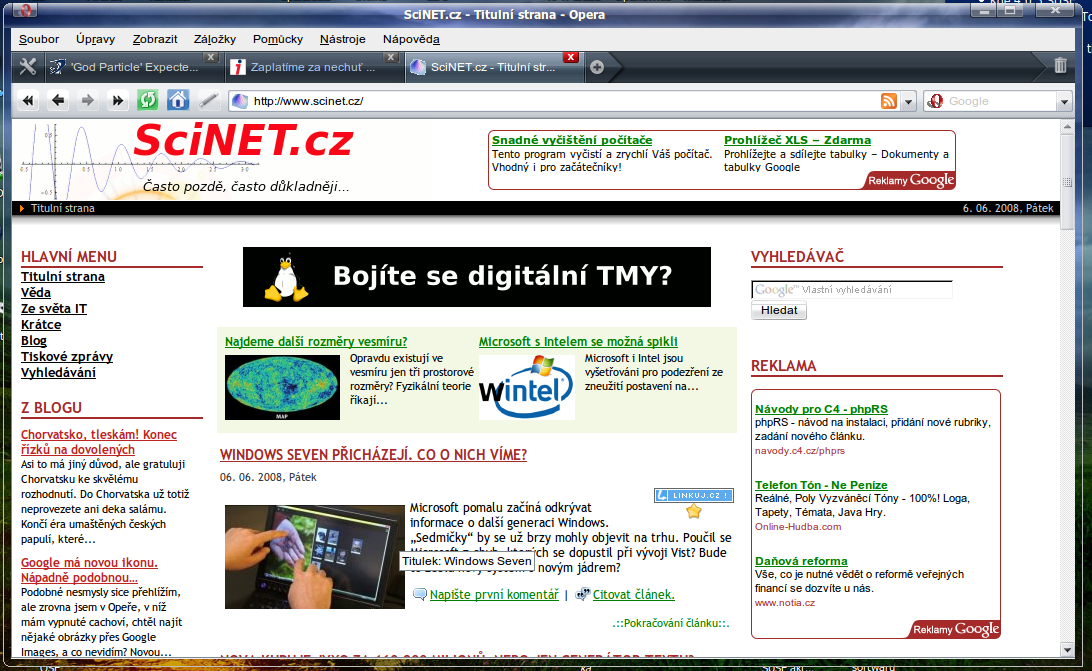Switch to the 'God Particle' tab
The image size is (1092, 671).
click(132, 68)
